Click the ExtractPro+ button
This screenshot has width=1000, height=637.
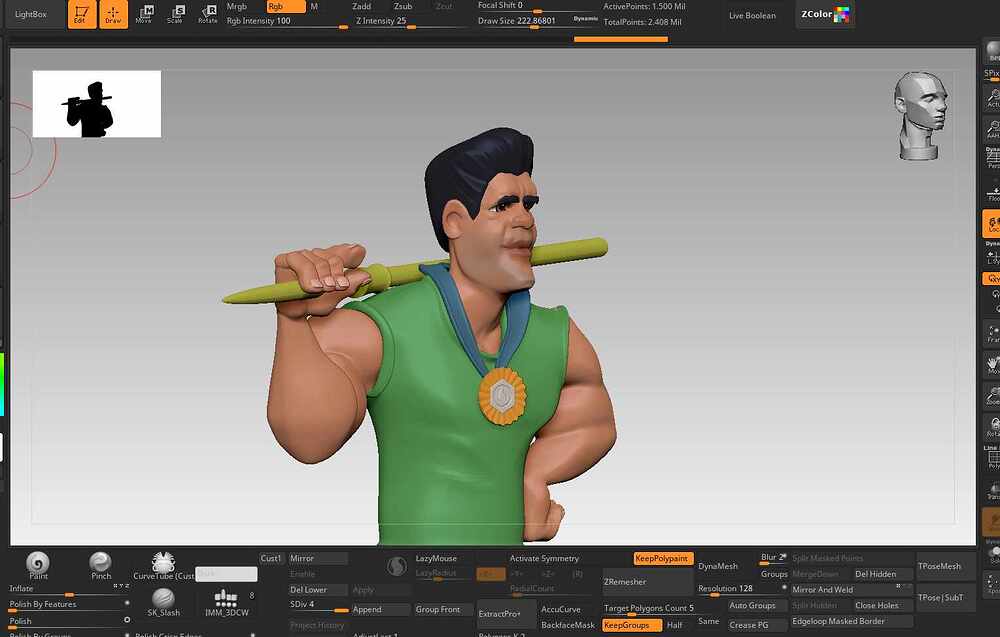pyautogui.click(x=506, y=613)
